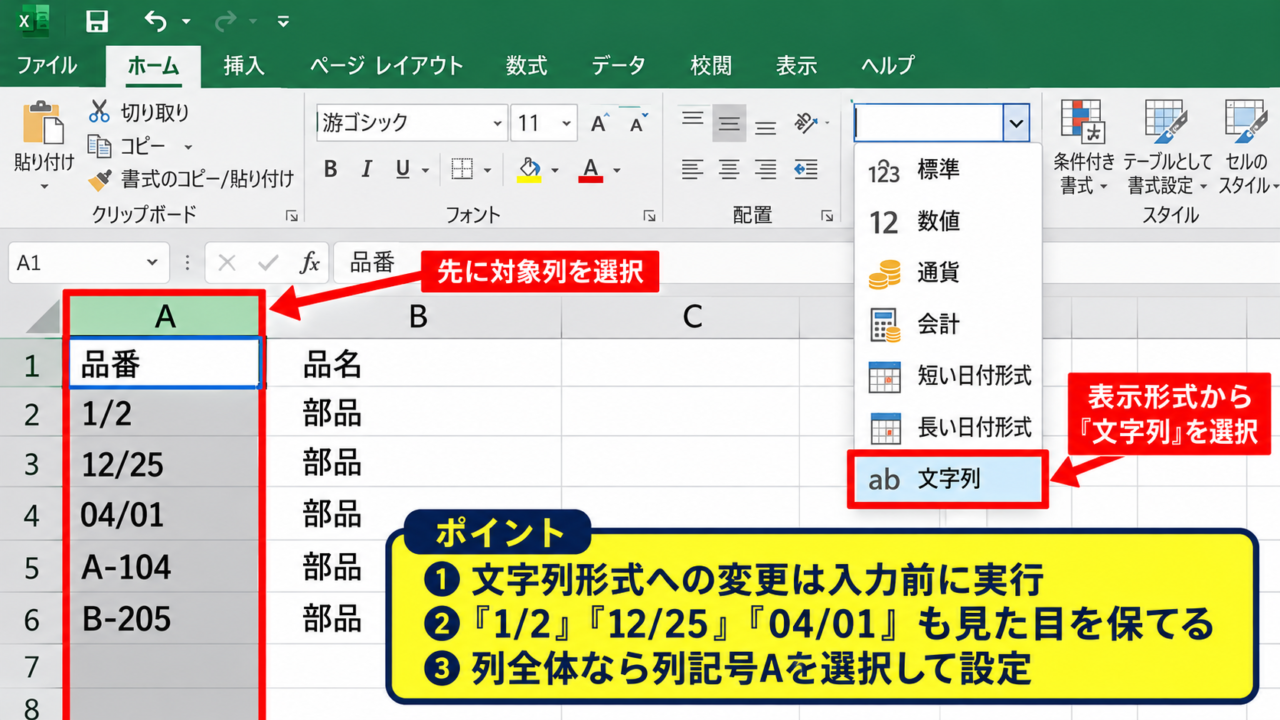
Task: Select top align icon
Action: coord(692,118)
